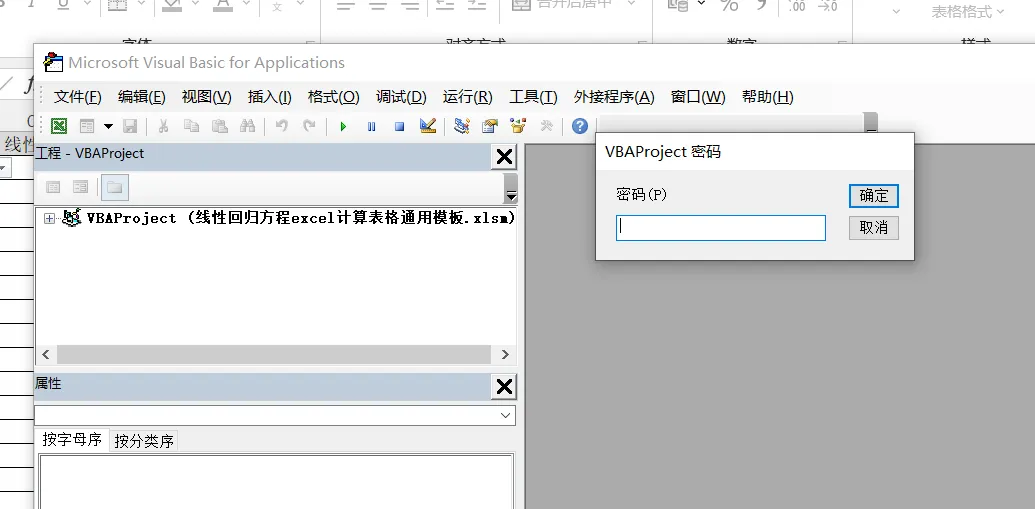Viewport: 1035px width, 509px height.
Task: Click View Code icon in project panel
Action: coord(53,187)
